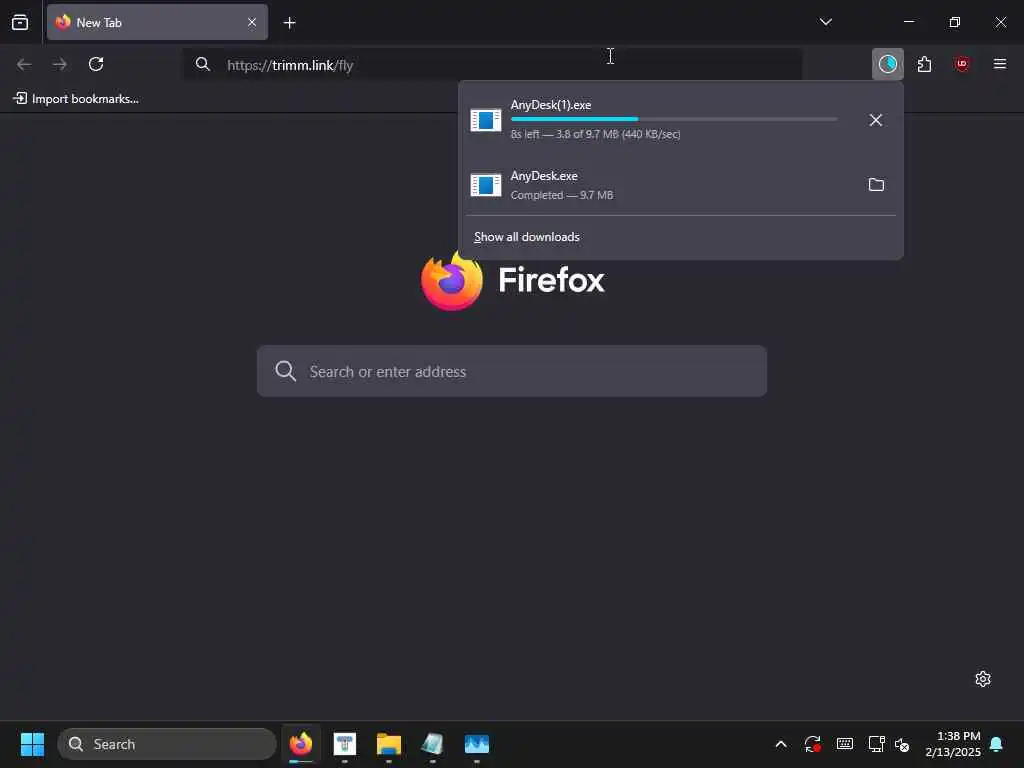The height and width of the screenshot is (768, 1024).
Task: Show AnyDesk.exe in folder
Action: pos(876,185)
